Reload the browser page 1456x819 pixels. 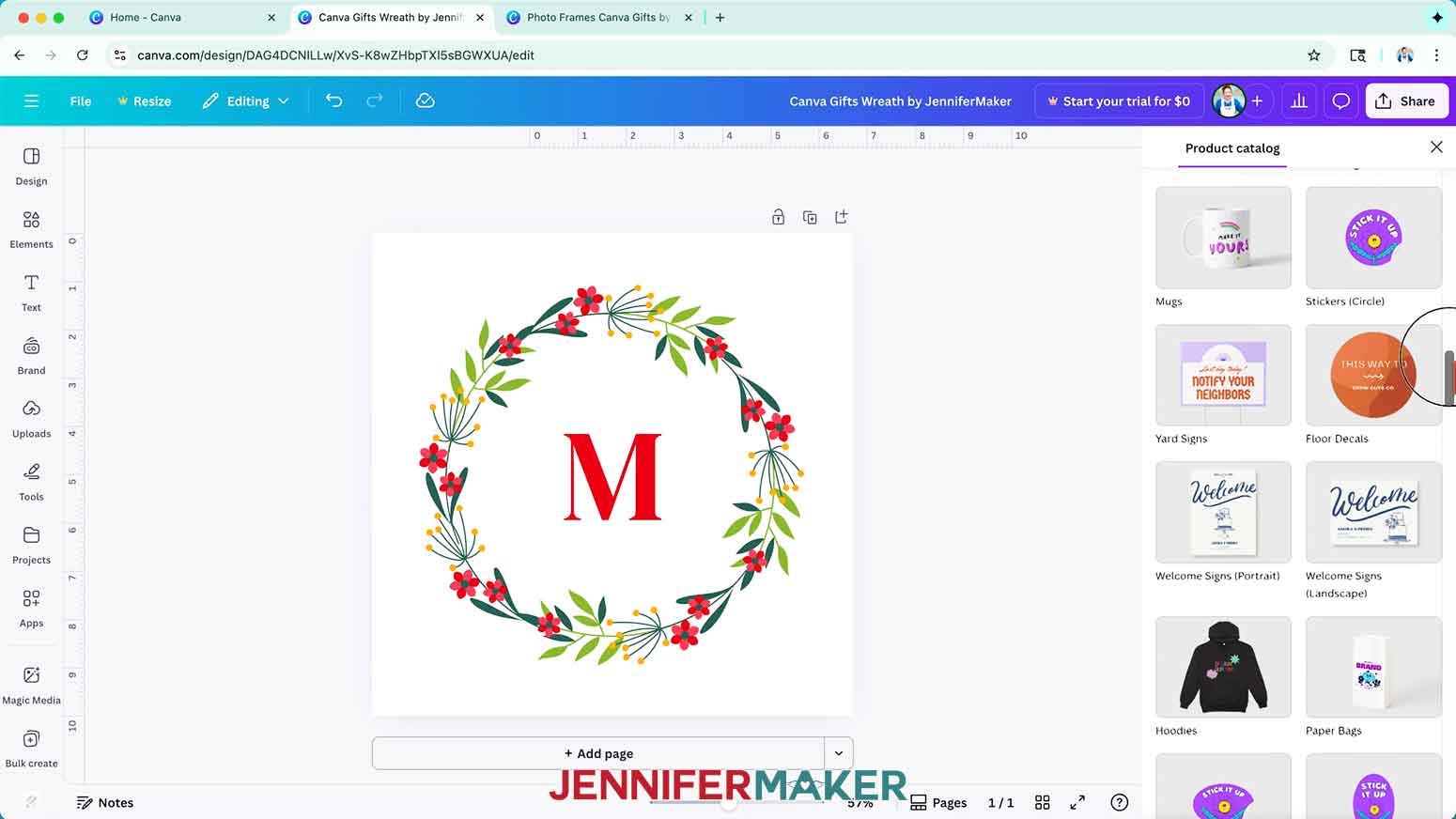click(x=83, y=55)
